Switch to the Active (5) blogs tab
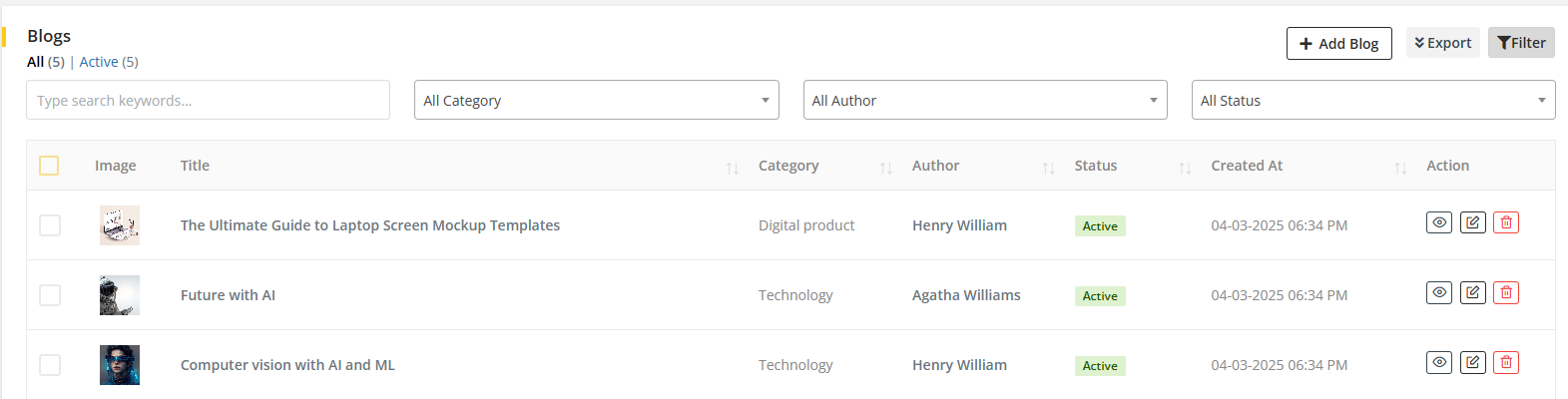 [x=109, y=62]
